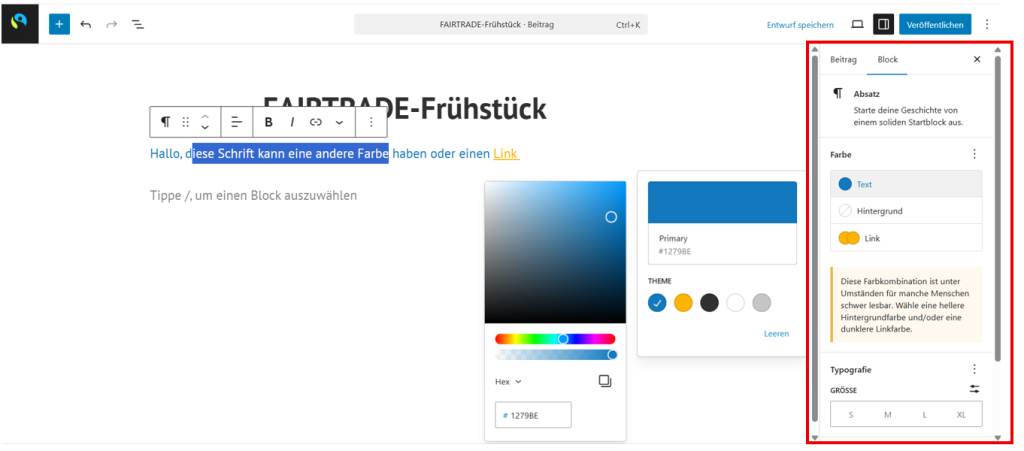Click the Absatz block title
The width and height of the screenshot is (1024, 451).
[867, 94]
